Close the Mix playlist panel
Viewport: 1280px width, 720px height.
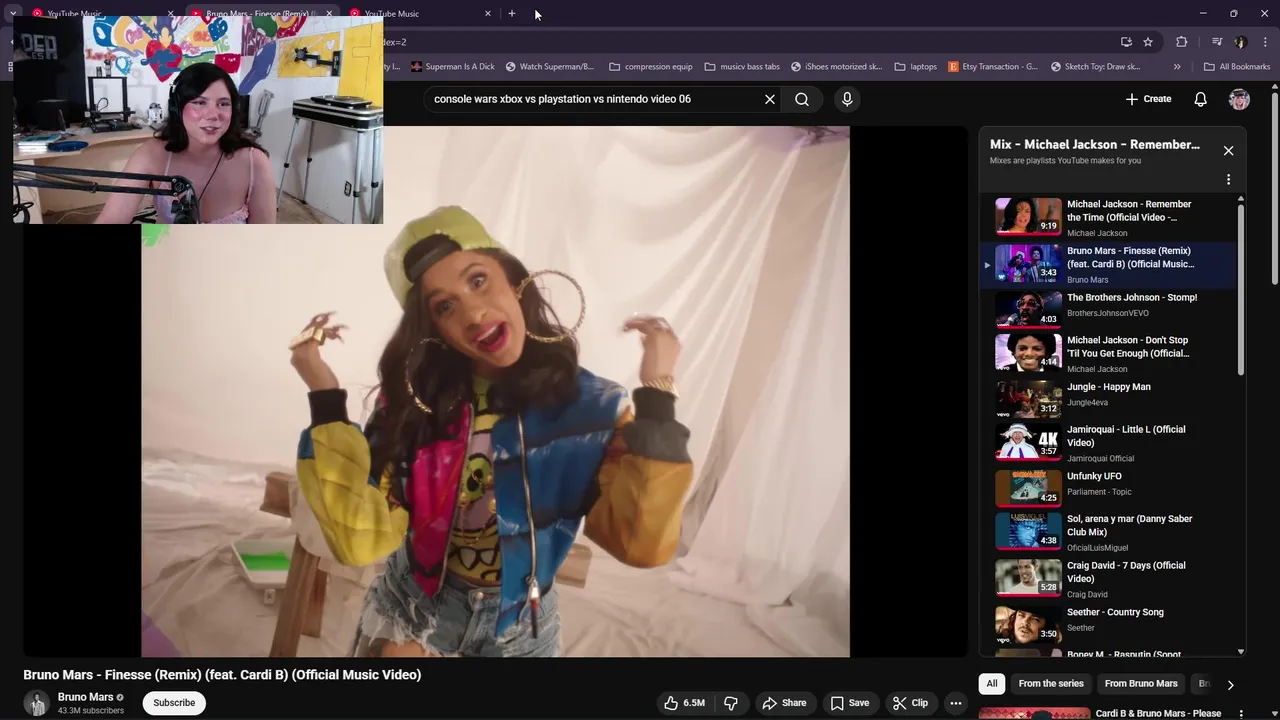(x=1229, y=151)
